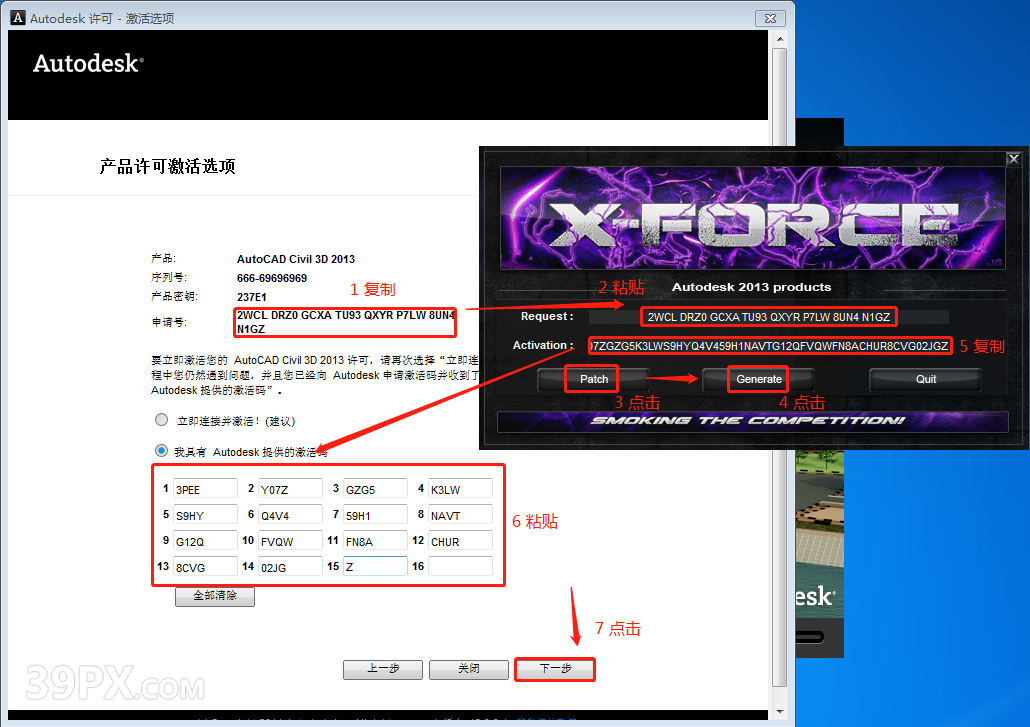Click activation code field 15 containing Z
The image size is (1030, 727).
(375, 567)
